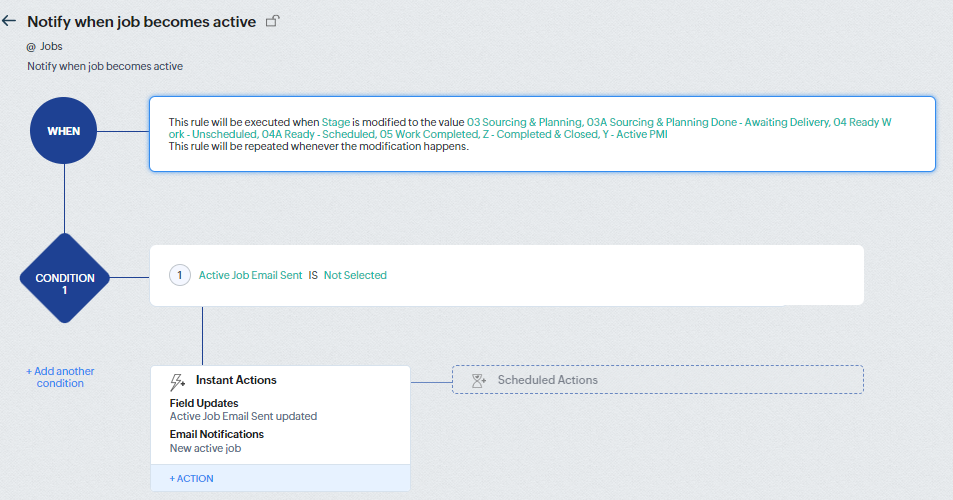The width and height of the screenshot is (953, 500).
Task: Click '+ Add another condition' link
Action: click(x=60, y=377)
